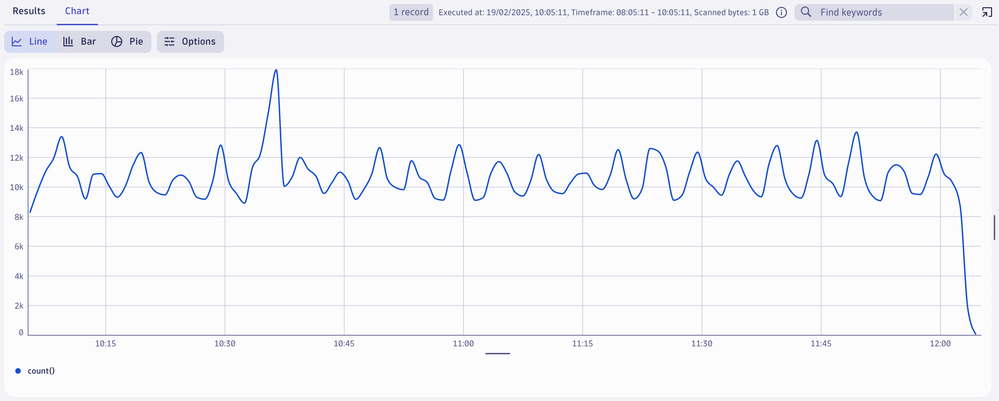Click the Options sliders icon

tap(169, 42)
